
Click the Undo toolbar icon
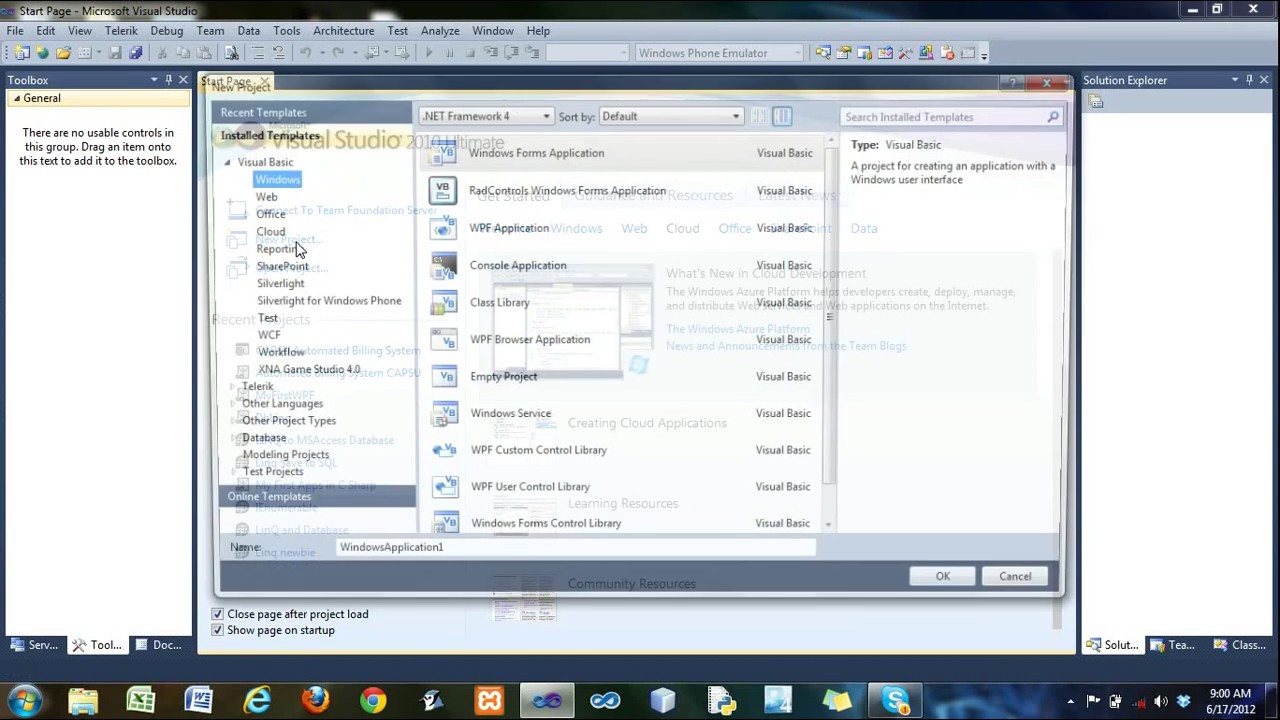point(305,53)
